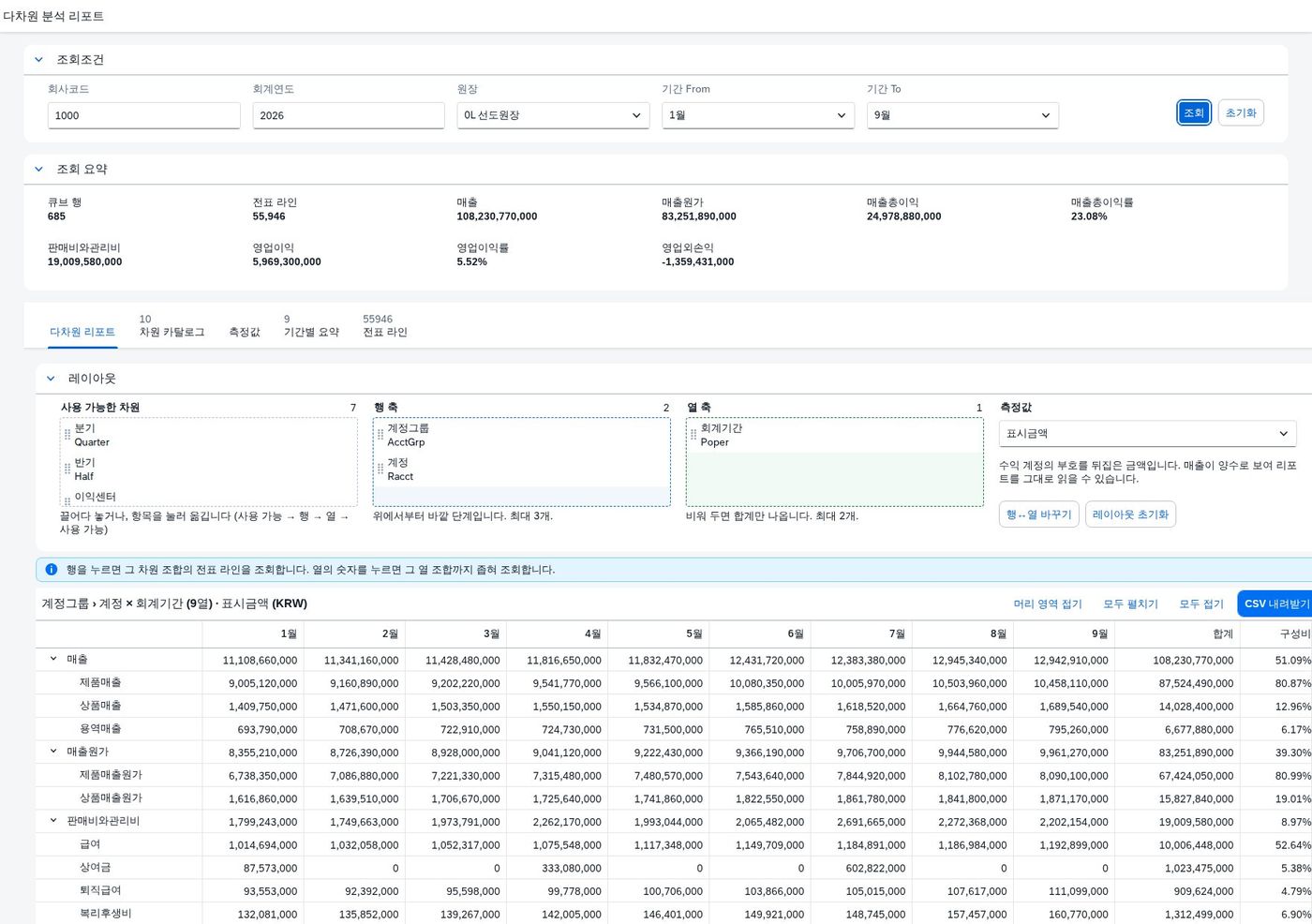Screen dimensions: 1312x924
Task: Collapse the 매출원가 row group
Action: [53, 752]
